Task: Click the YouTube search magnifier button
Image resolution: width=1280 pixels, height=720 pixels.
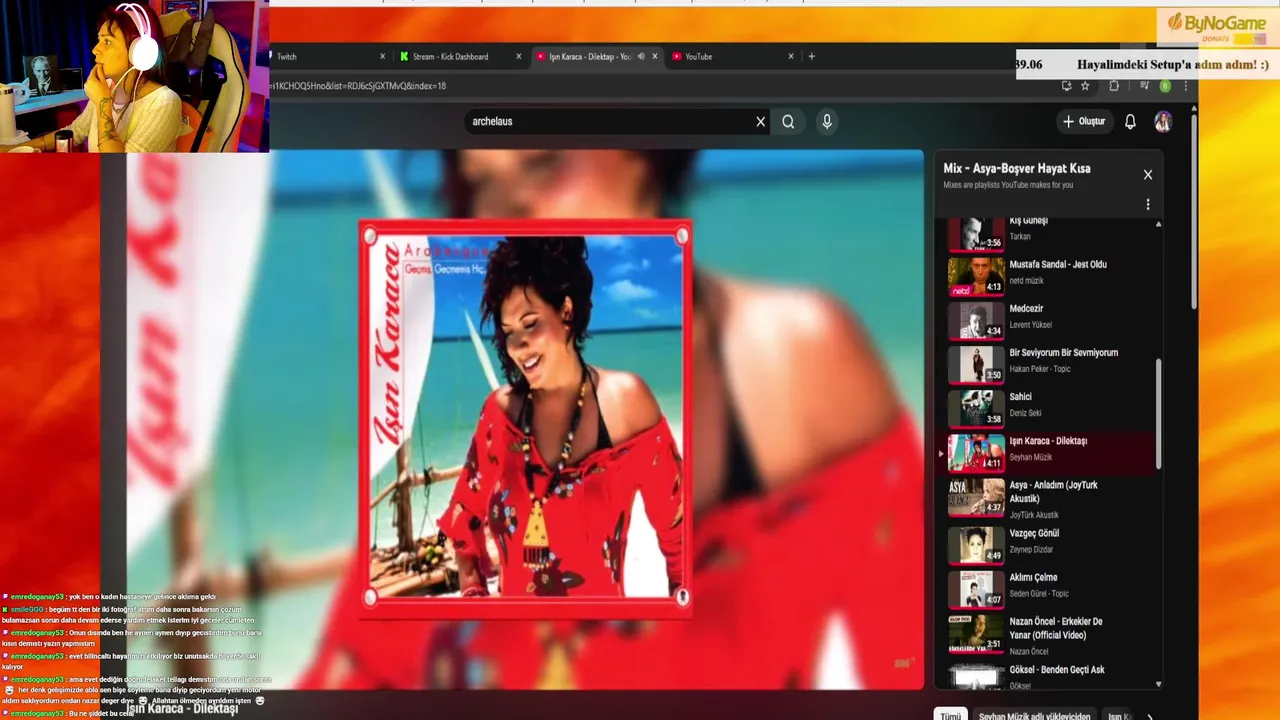Action: click(788, 122)
